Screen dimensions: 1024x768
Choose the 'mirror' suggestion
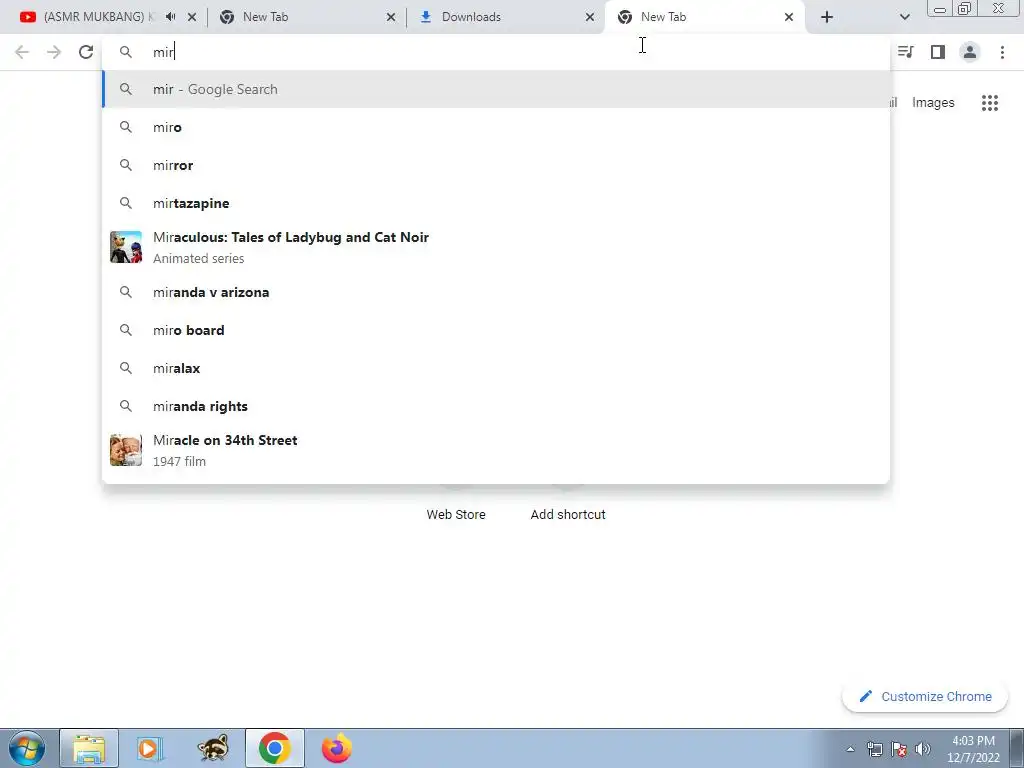(496, 165)
